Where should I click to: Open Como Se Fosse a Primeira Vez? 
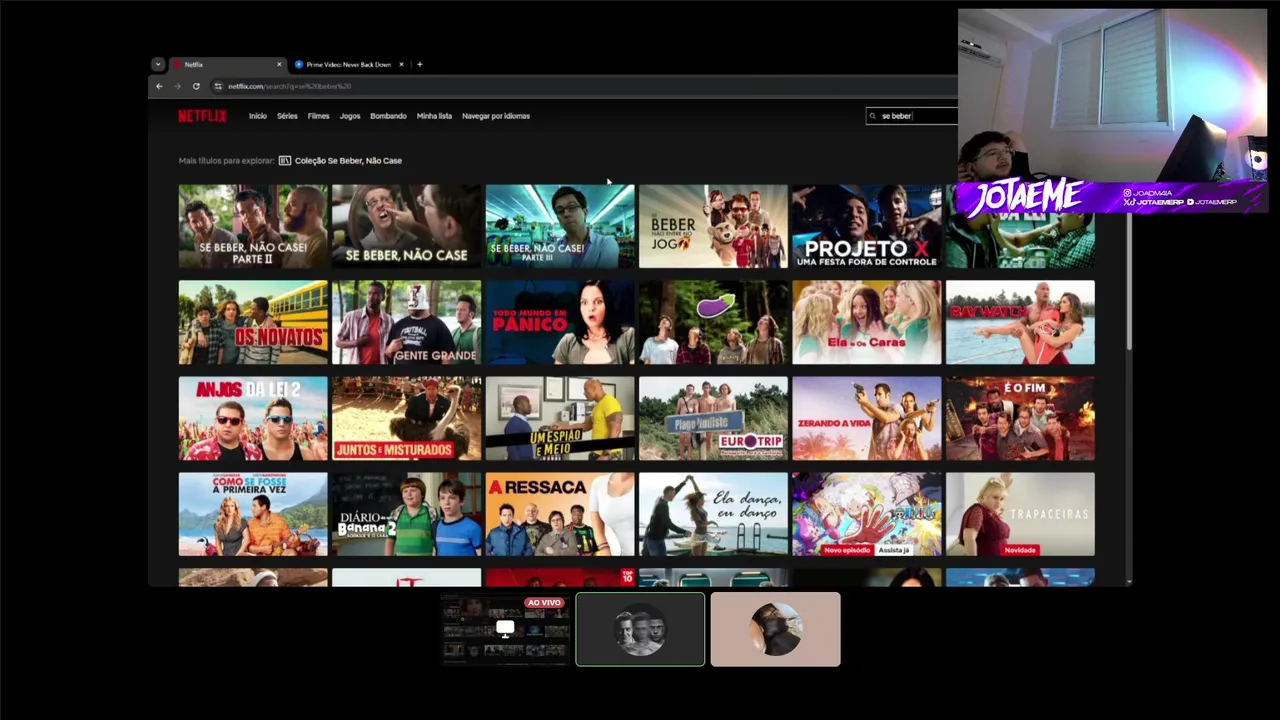click(x=253, y=514)
